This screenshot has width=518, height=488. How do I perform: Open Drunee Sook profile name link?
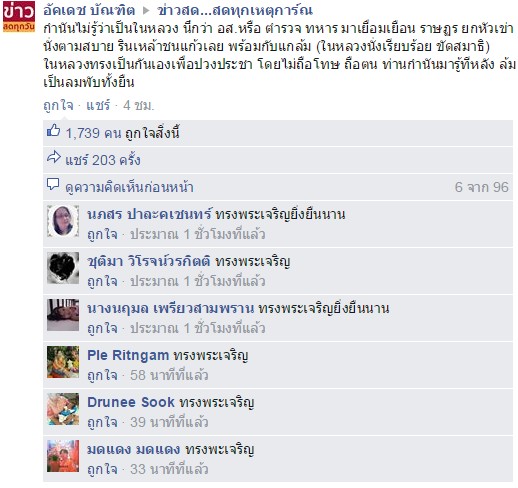click(131, 402)
